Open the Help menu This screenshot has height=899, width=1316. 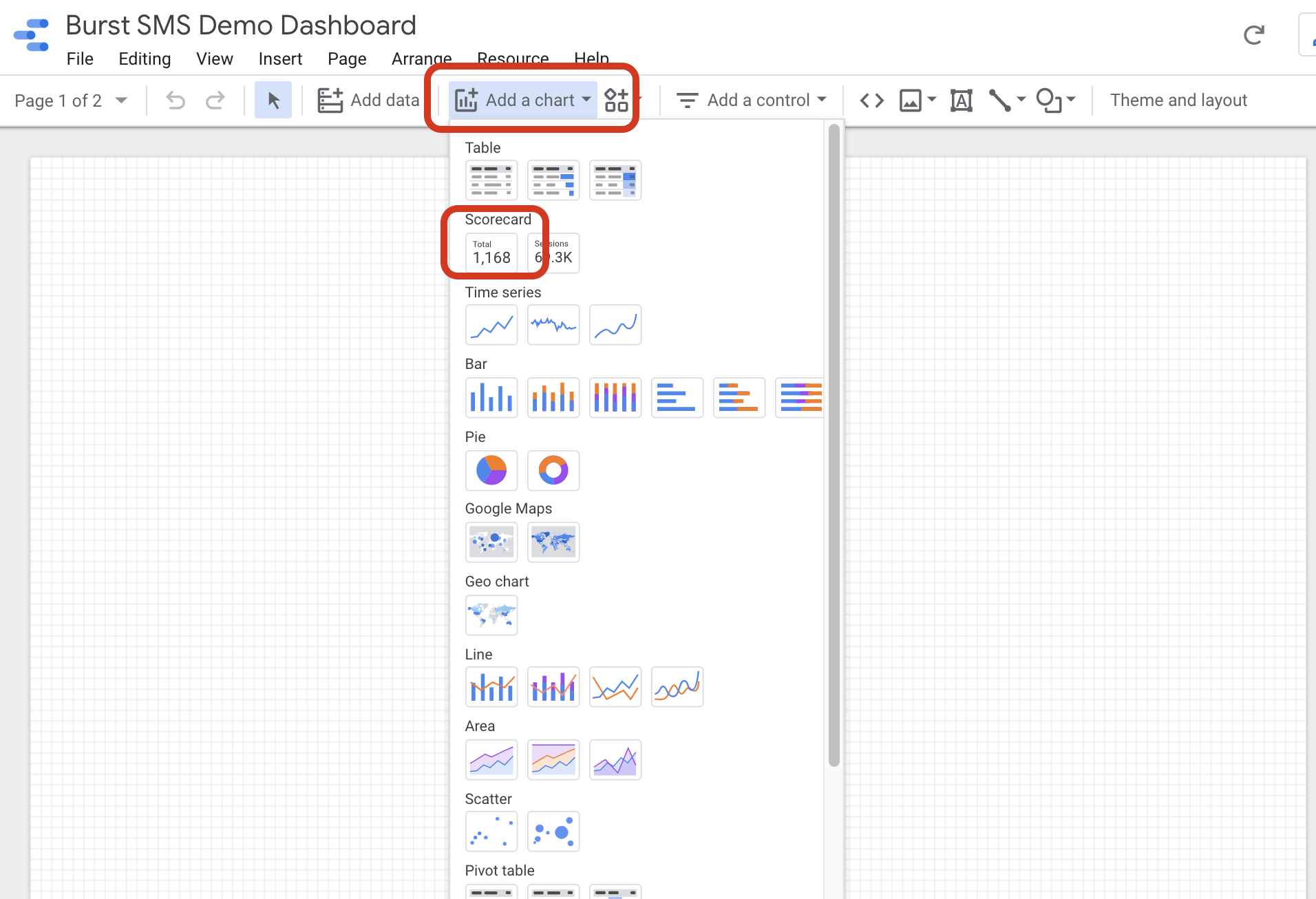coord(591,59)
